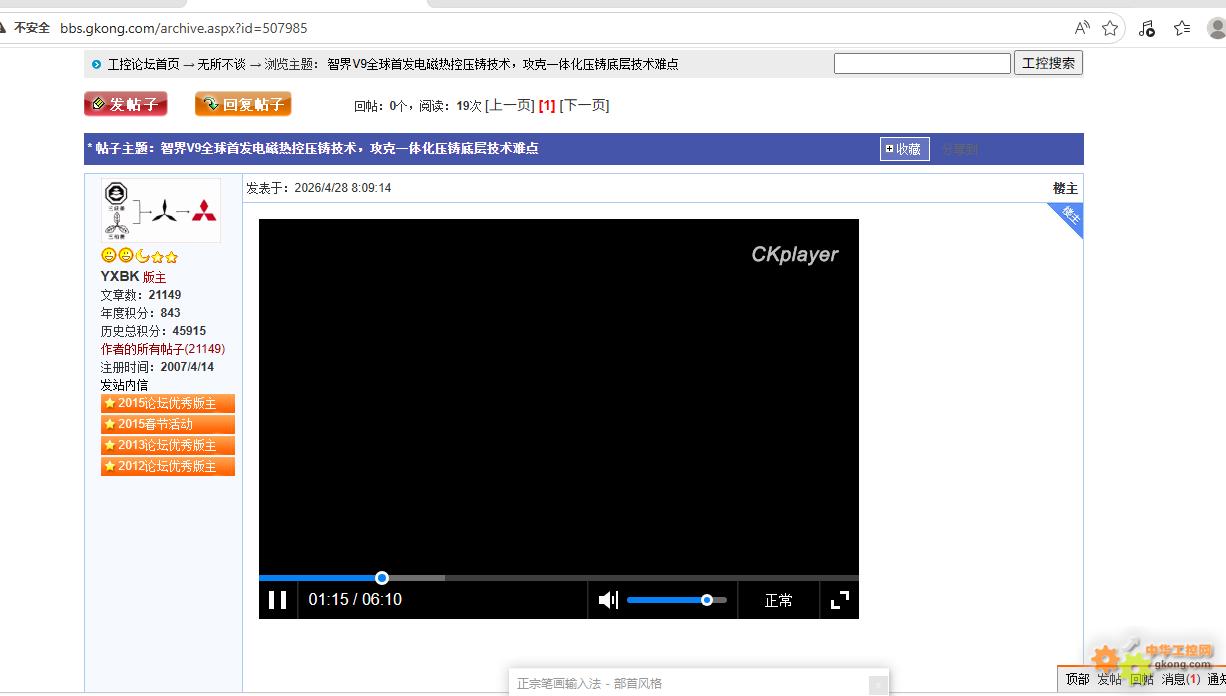Click the read aloud icon in address bar

coord(1082,28)
